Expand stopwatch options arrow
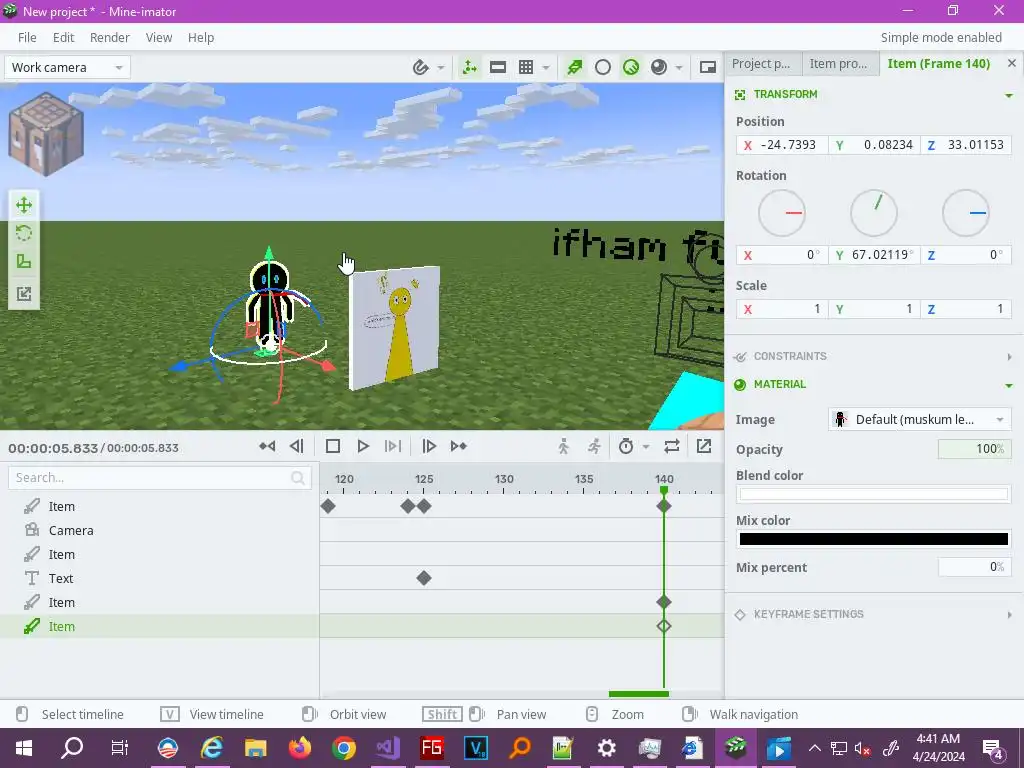Viewport: 1024px width, 768px height. pos(646,447)
